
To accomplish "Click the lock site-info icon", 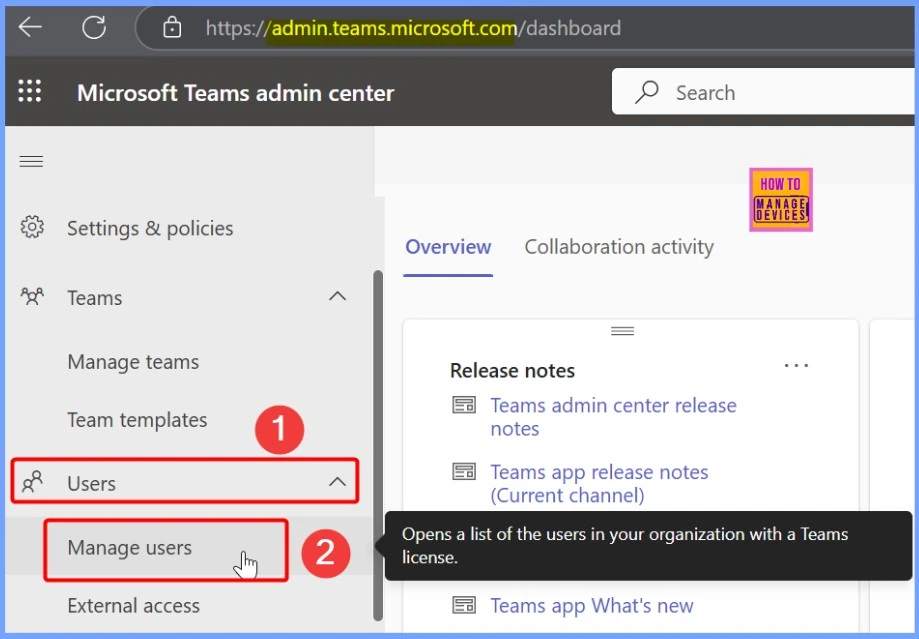I will pos(172,27).
